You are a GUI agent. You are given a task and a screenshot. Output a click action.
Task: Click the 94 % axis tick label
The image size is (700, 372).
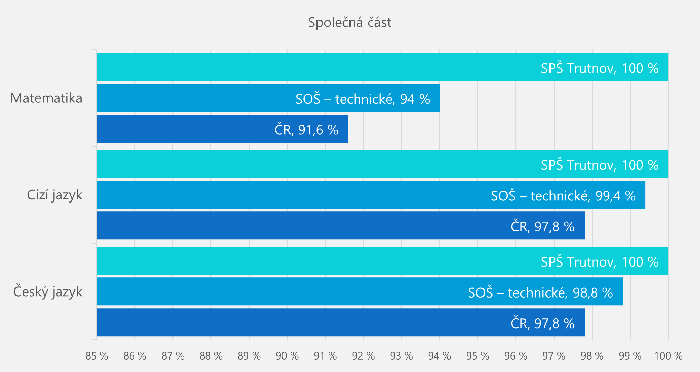tap(439, 356)
